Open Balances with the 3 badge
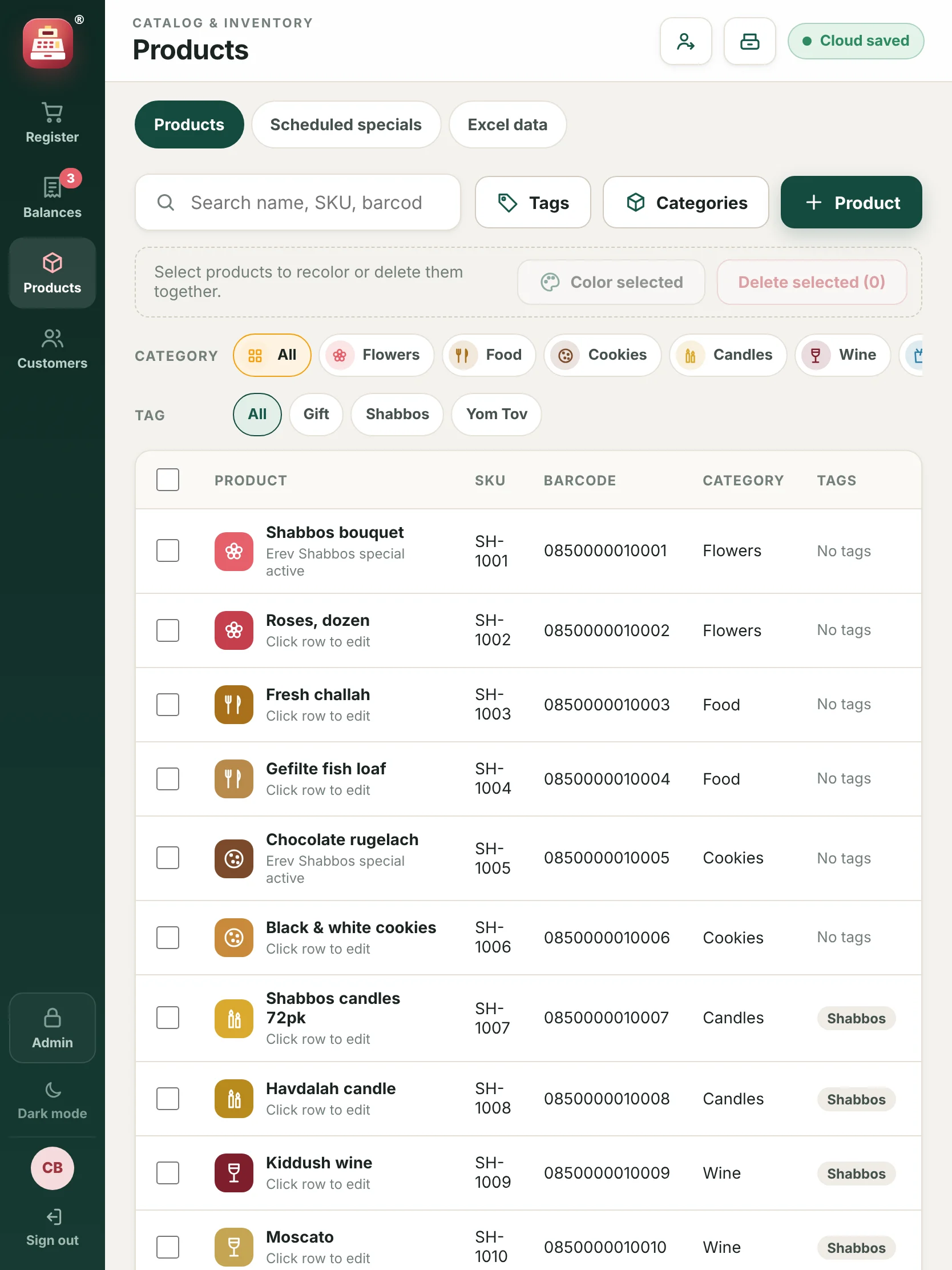Image resolution: width=952 pixels, height=1270 pixels. pyautogui.click(x=52, y=197)
